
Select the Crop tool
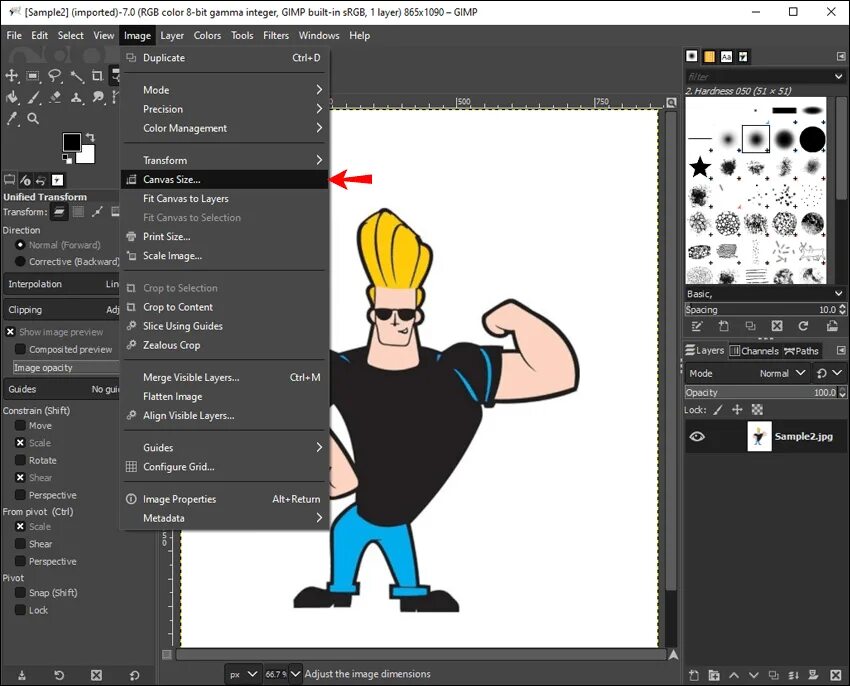[97, 76]
